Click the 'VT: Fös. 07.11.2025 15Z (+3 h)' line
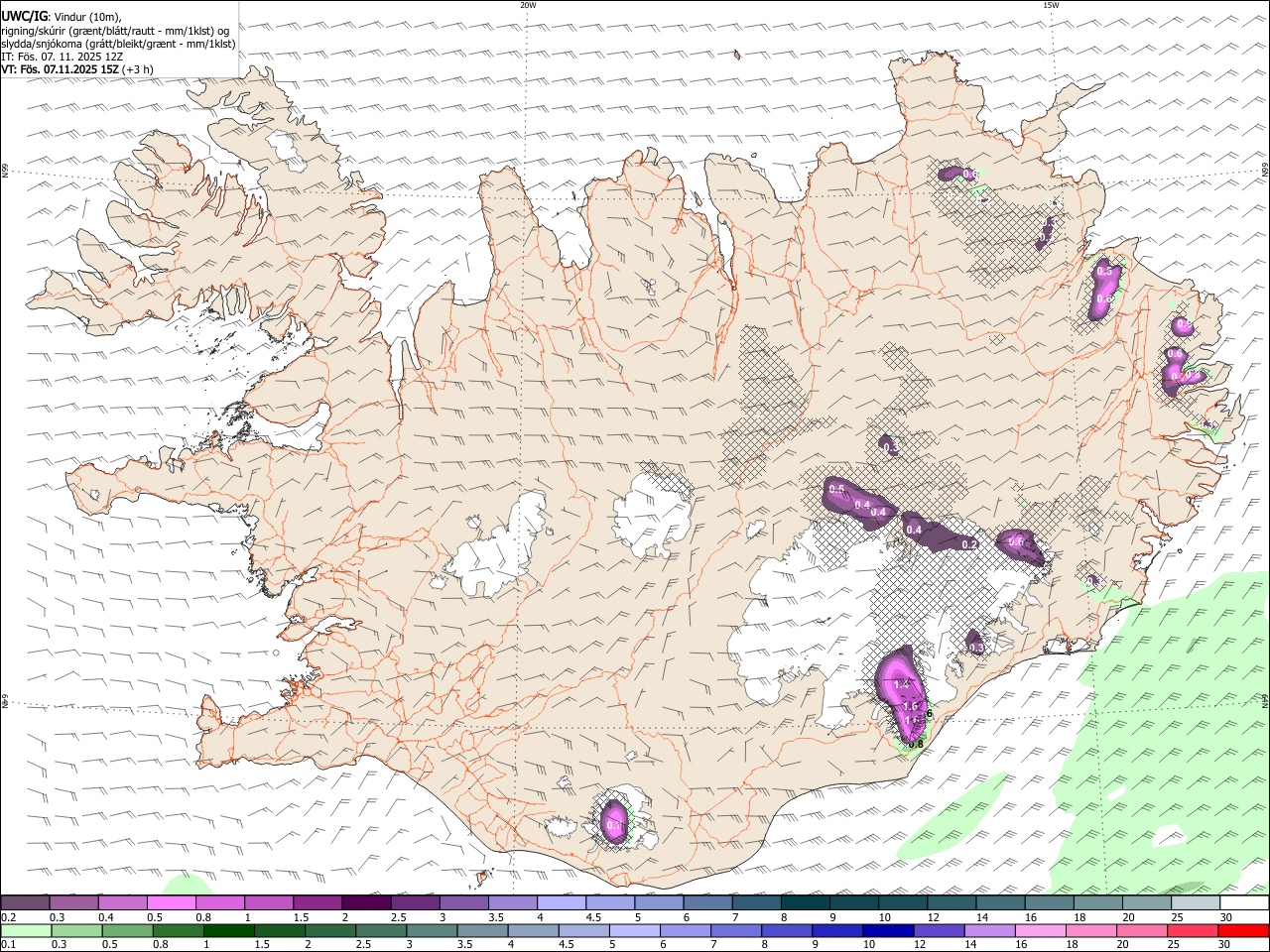Image resolution: width=1270 pixels, height=952 pixels. pos(76,69)
